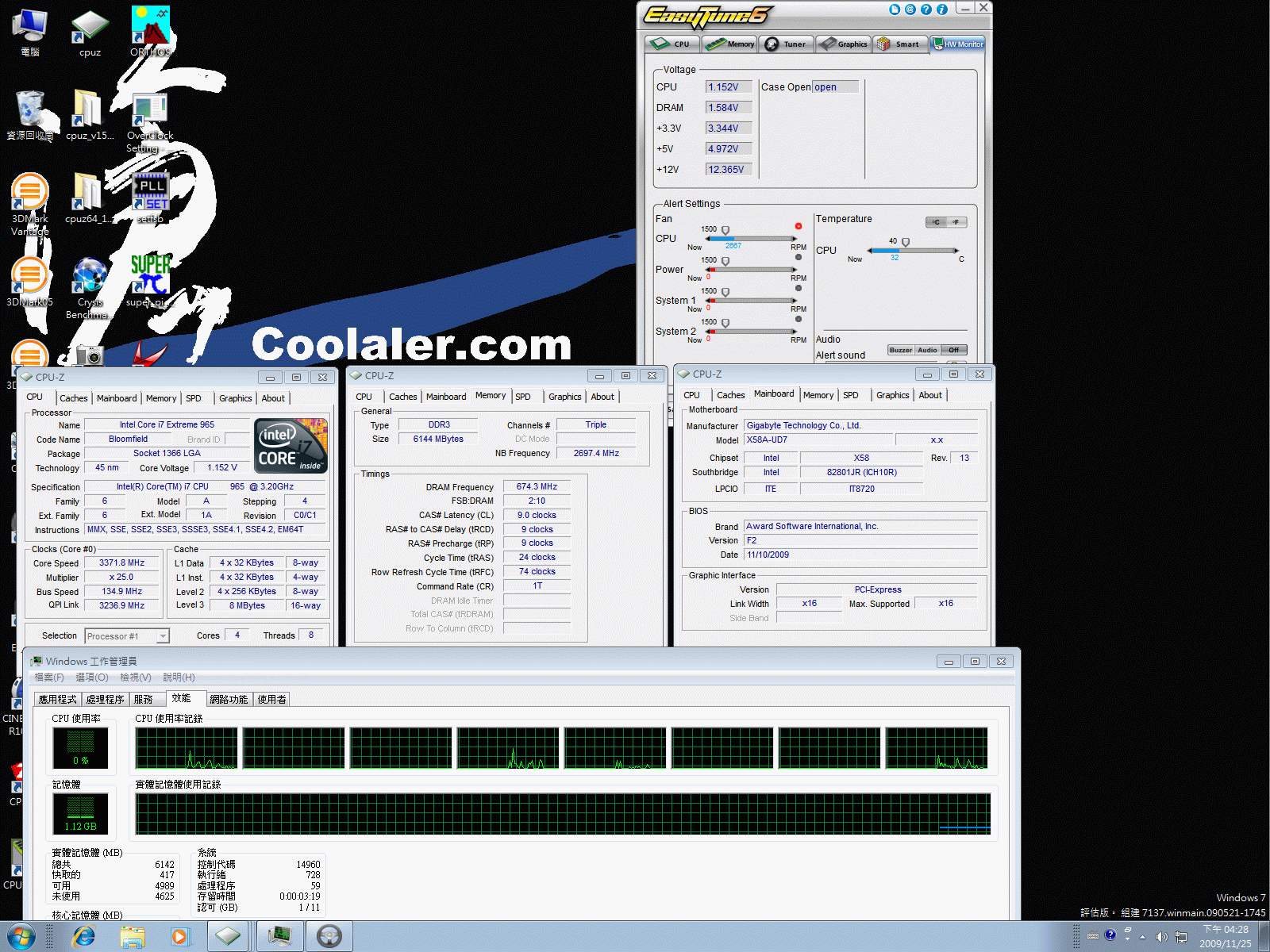Switch to 處理程序 tab in Task Manager

[106, 699]
